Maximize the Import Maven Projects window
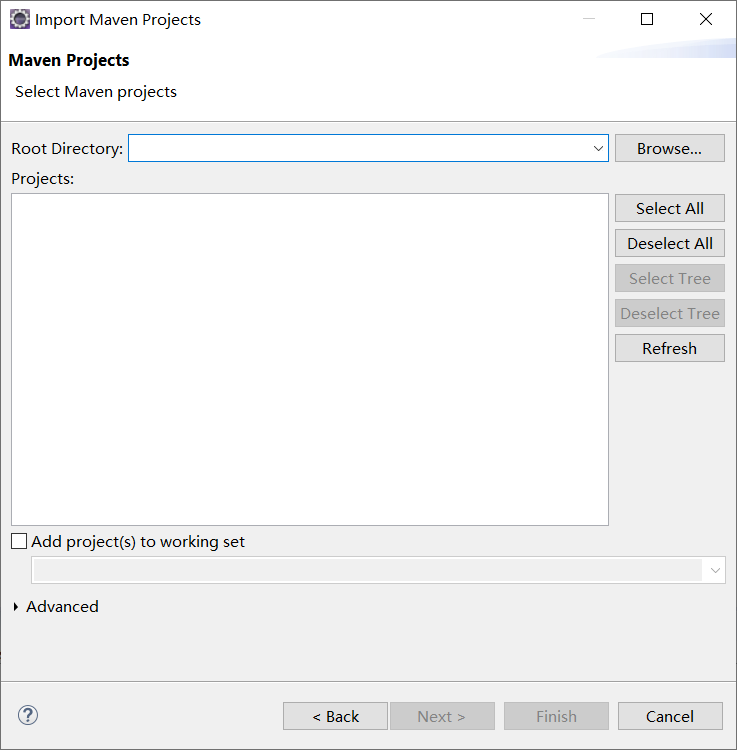The image size is (737, 750). [x=647, y=19]
